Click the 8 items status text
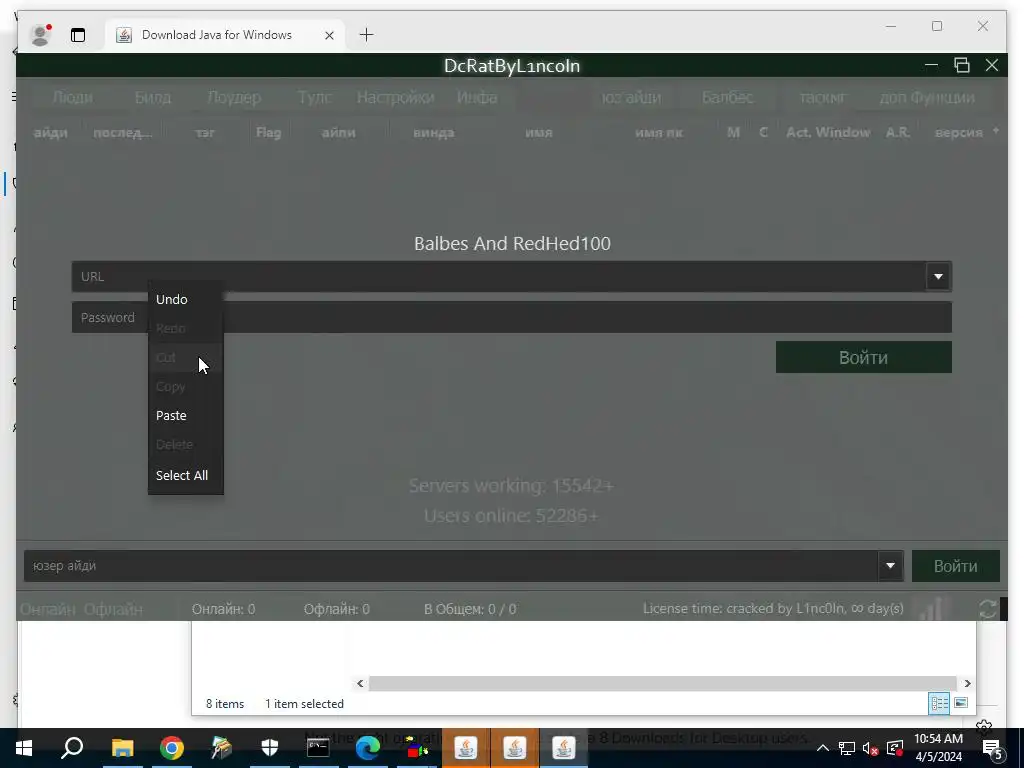Screen dimensions: 1024x768 pos(225,704)
